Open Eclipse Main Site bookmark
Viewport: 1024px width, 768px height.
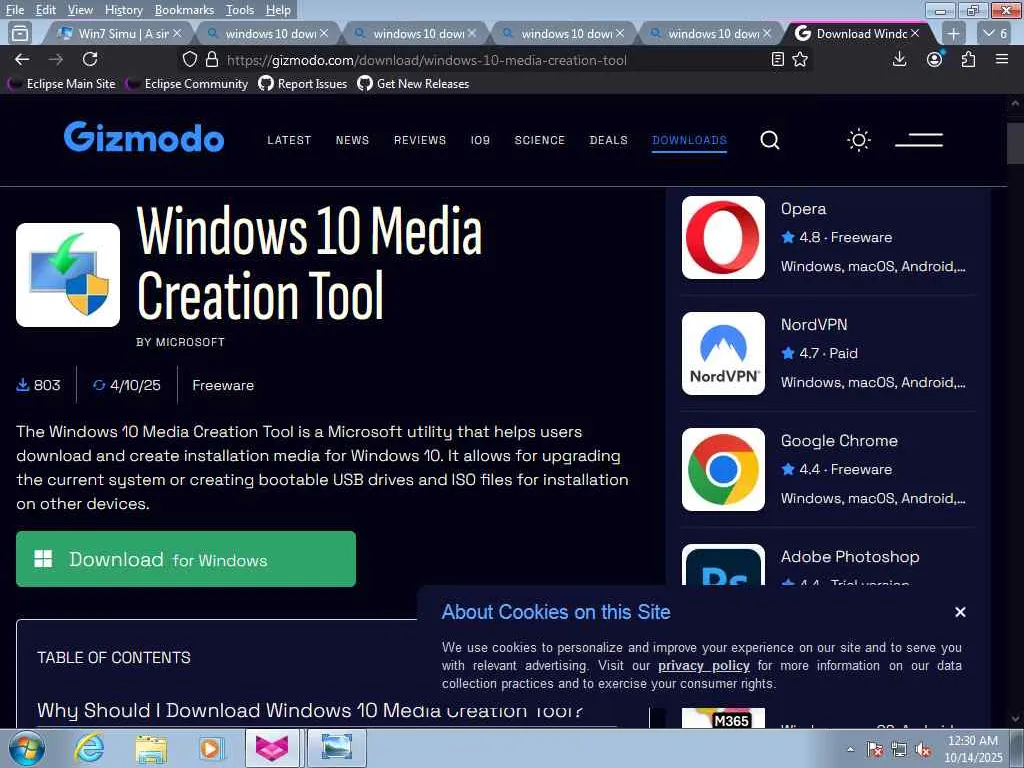click(61, 84)
